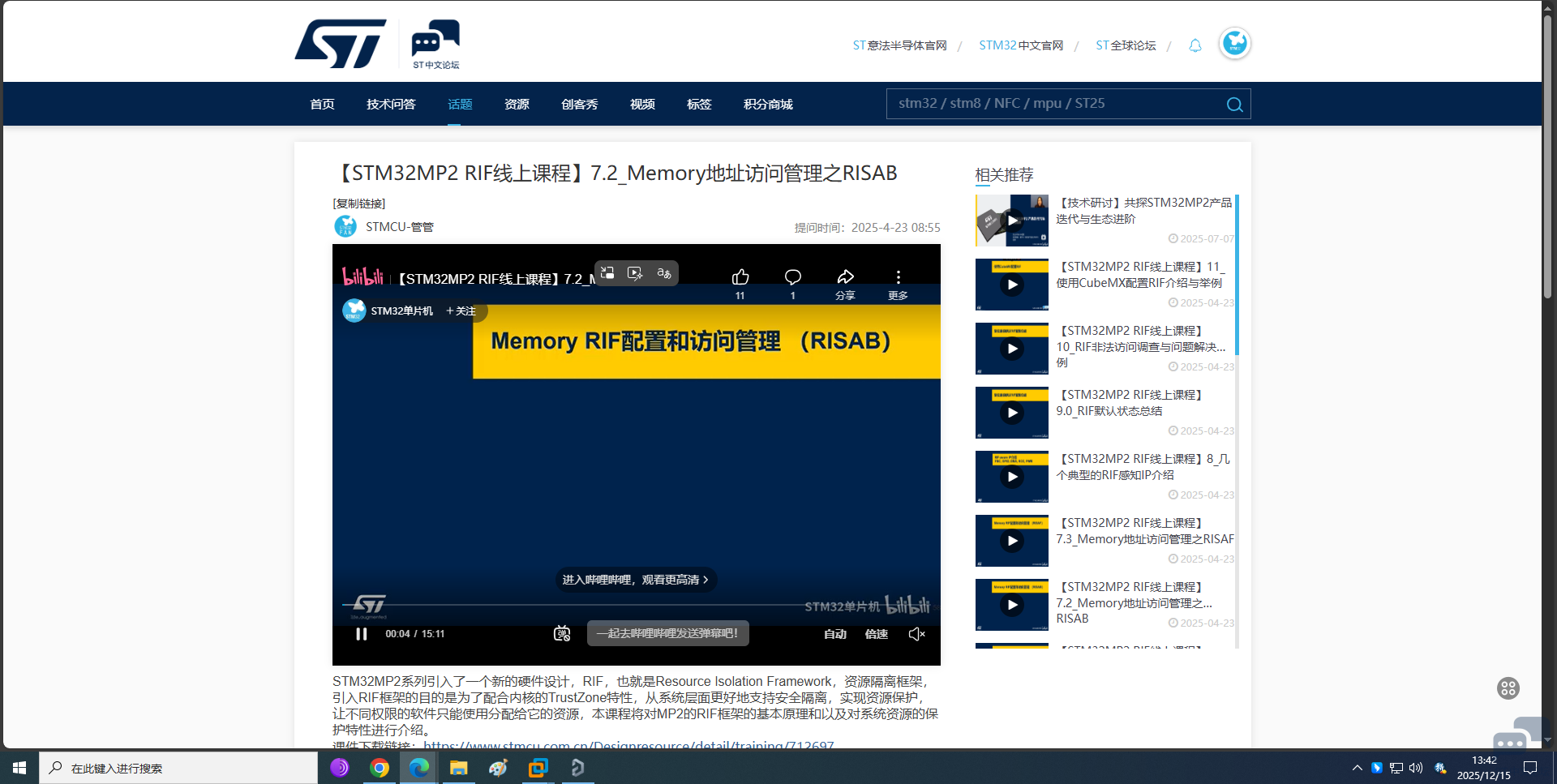Open File Explorer from the taskbar
Screen dimensions: 1557x784
click(x=459, y=768)
